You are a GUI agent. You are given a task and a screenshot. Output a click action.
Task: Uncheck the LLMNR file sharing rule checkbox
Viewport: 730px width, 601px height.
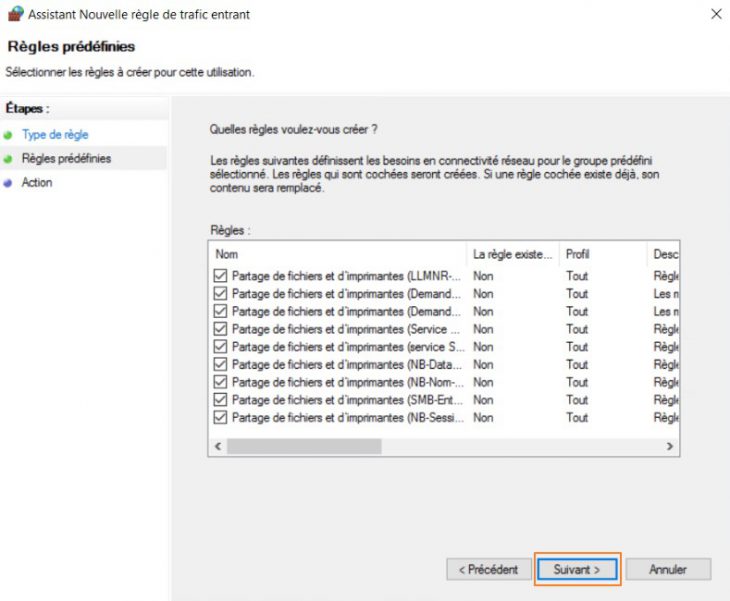(x=220, y=276)
